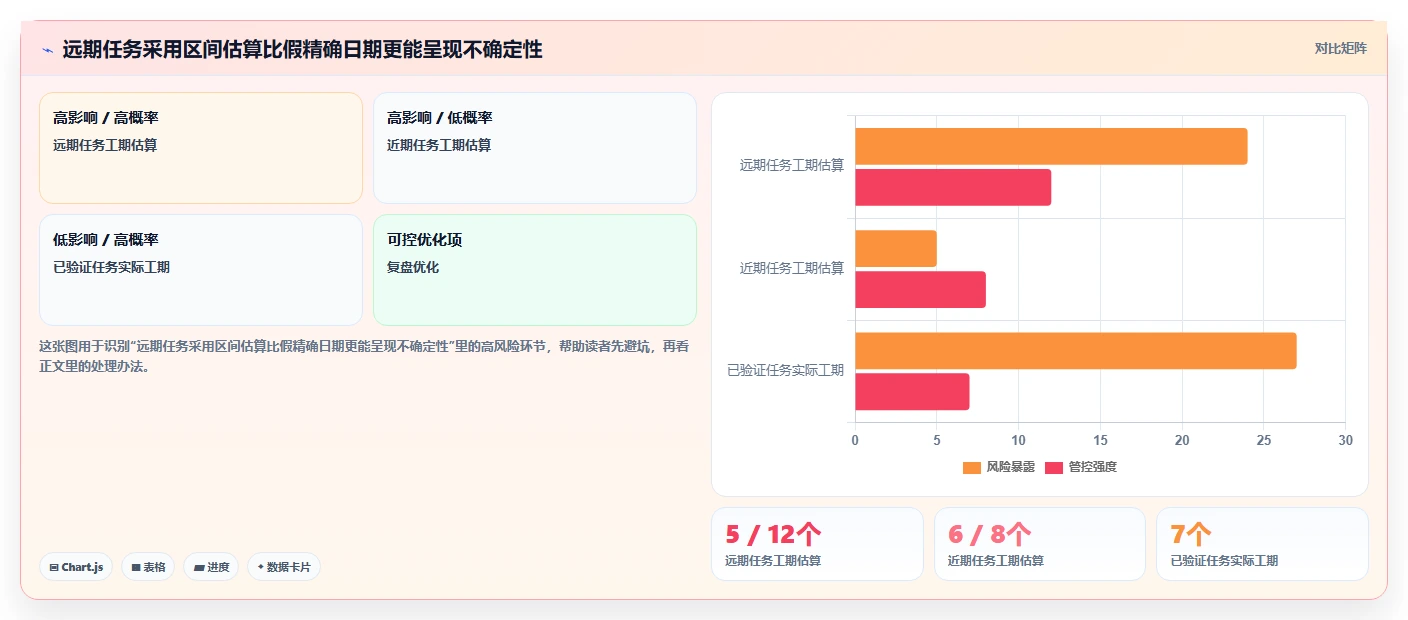The height and width of the screenshot is (620, 1408).
Task: Click orange bar for 近期任务工期估算
Action: click(x=896, y=248)
